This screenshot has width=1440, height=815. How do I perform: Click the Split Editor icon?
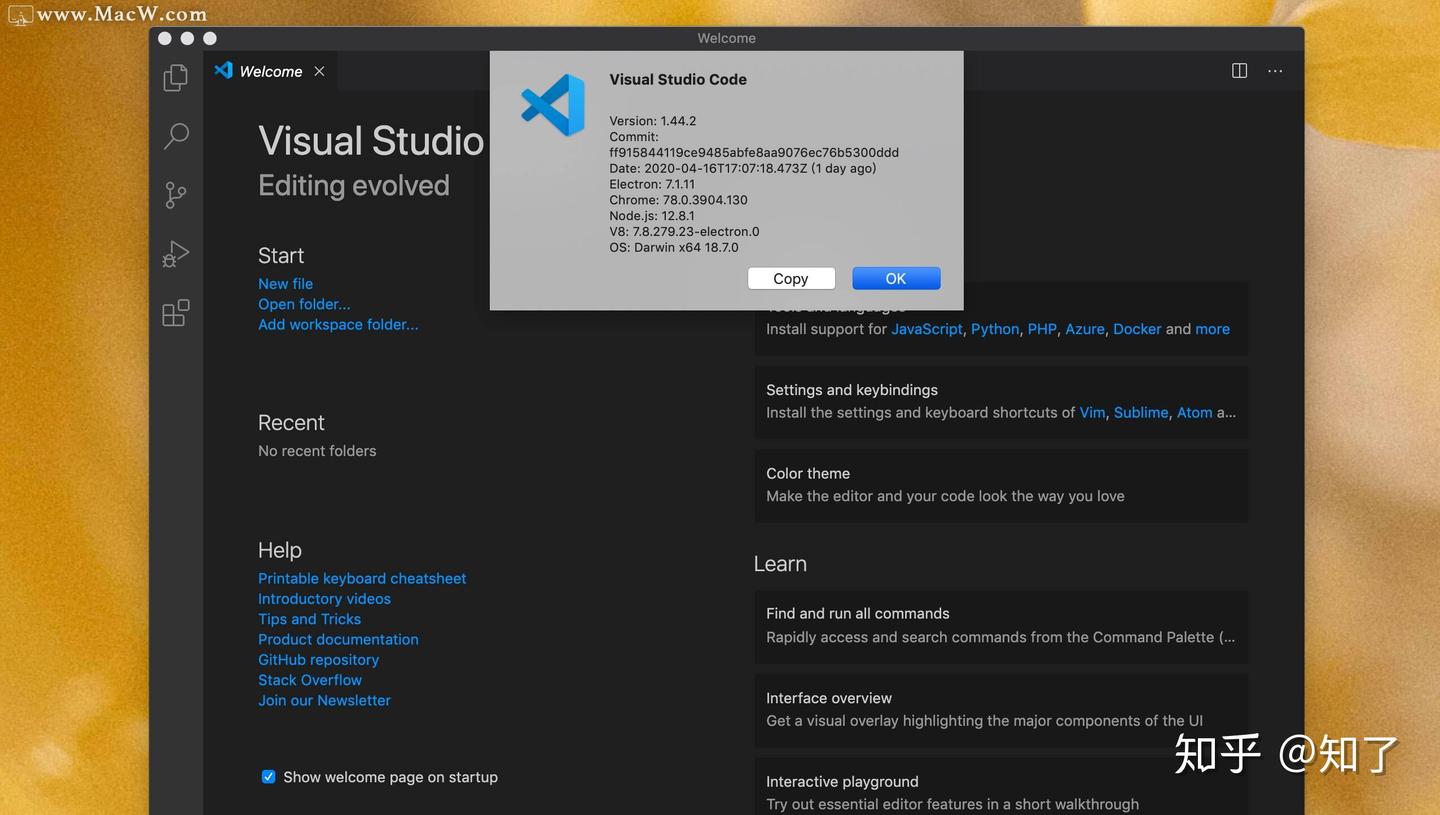pyautogui.click(x=1239, y=71)
